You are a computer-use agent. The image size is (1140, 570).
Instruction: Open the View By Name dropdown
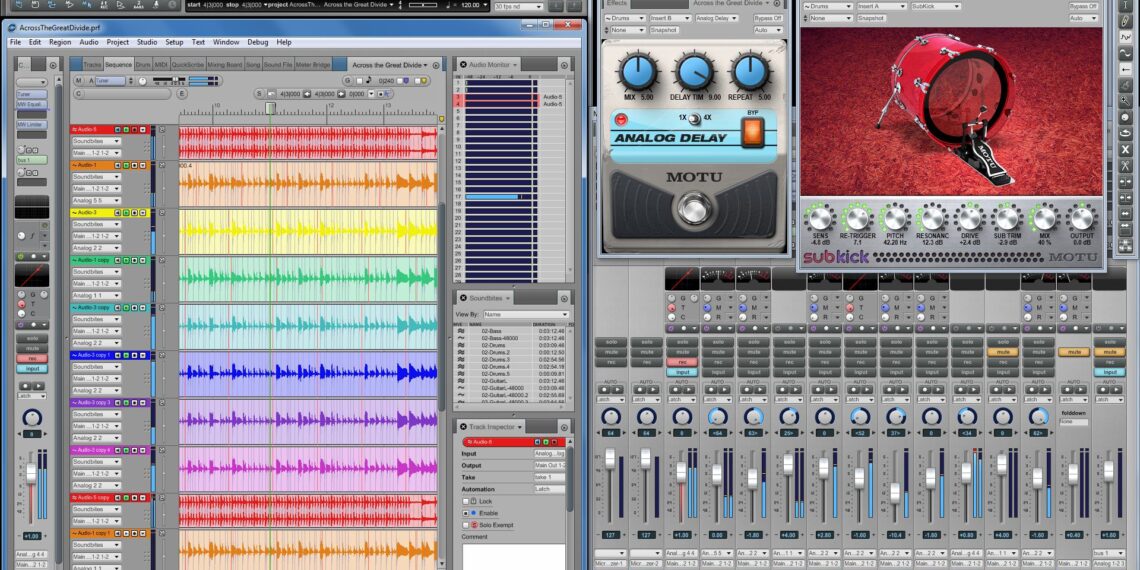[525, 314]
